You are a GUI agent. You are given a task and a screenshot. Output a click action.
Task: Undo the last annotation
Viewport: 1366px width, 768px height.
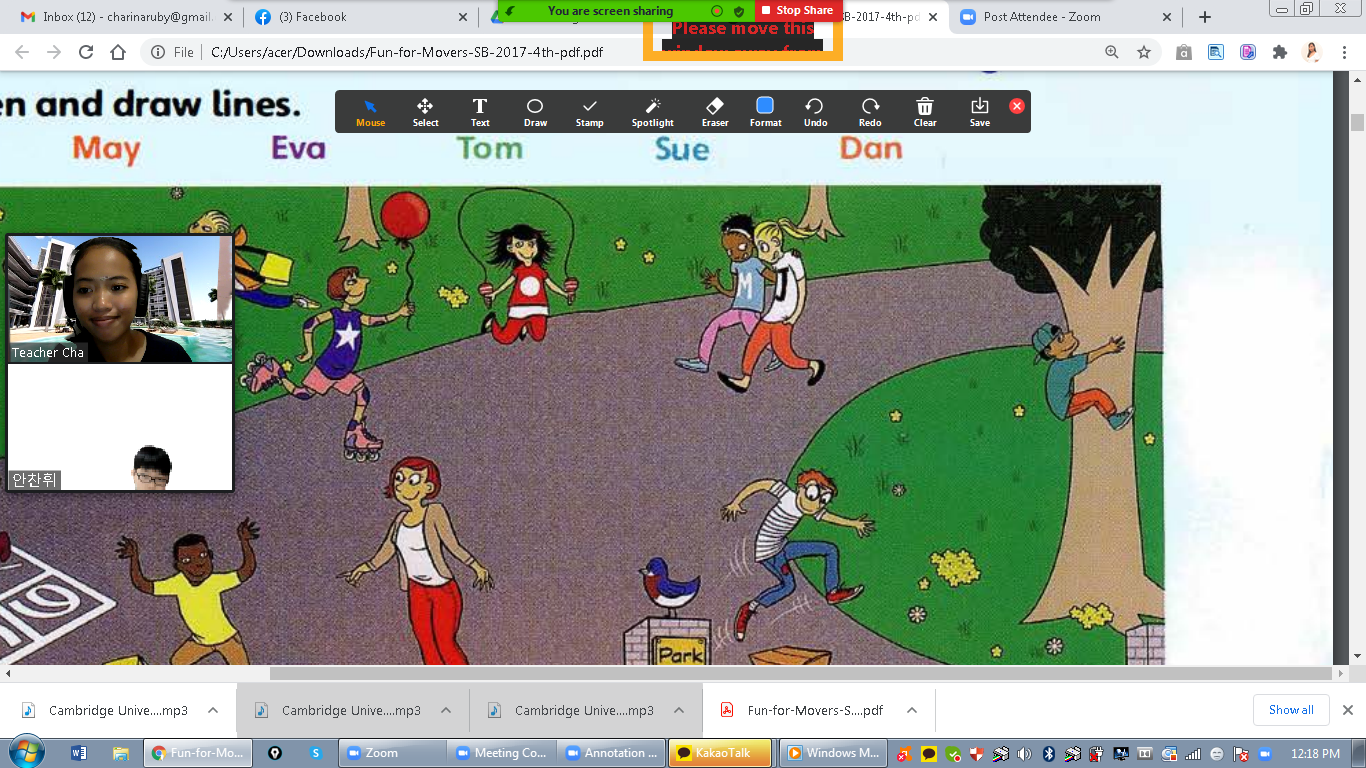tap(815, 112)
